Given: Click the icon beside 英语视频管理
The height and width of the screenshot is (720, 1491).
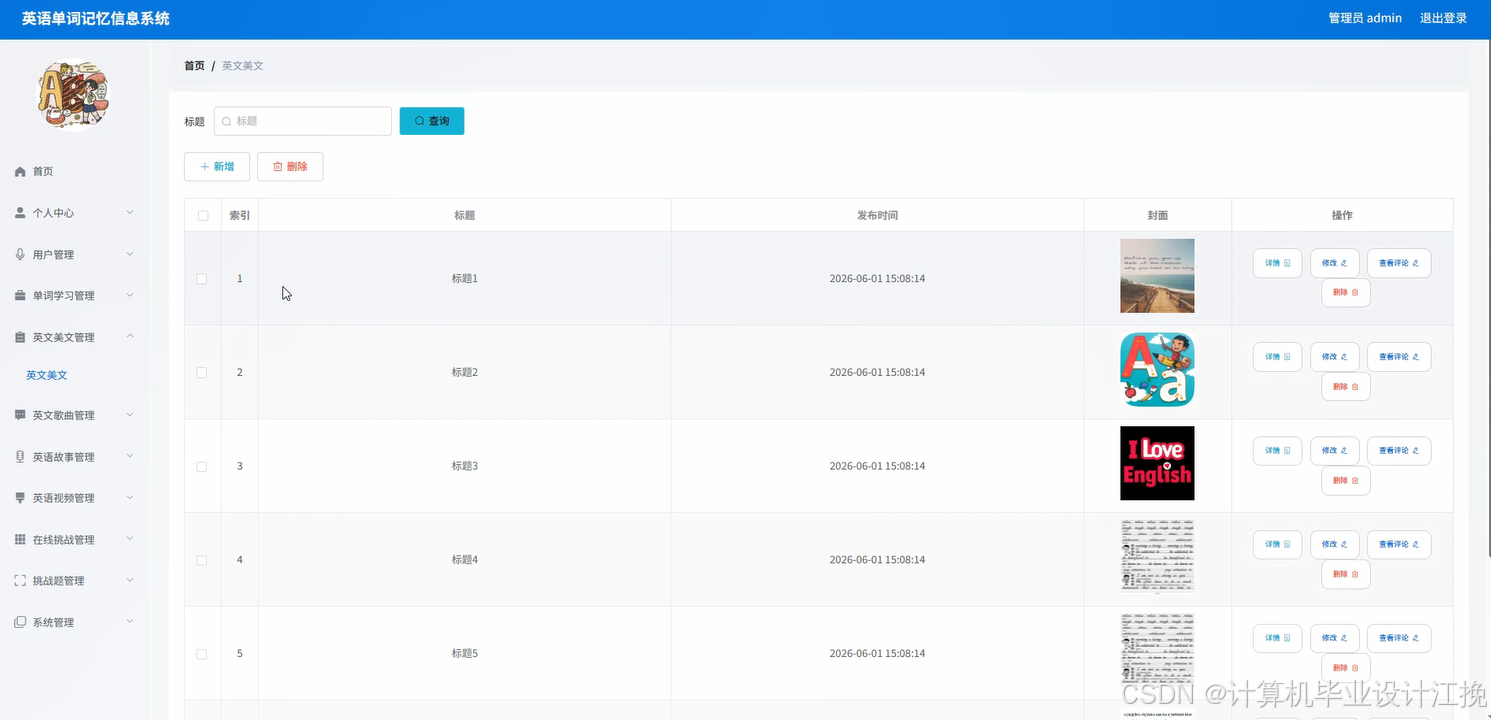Looking at the screenshot, I should pos(20,498).
